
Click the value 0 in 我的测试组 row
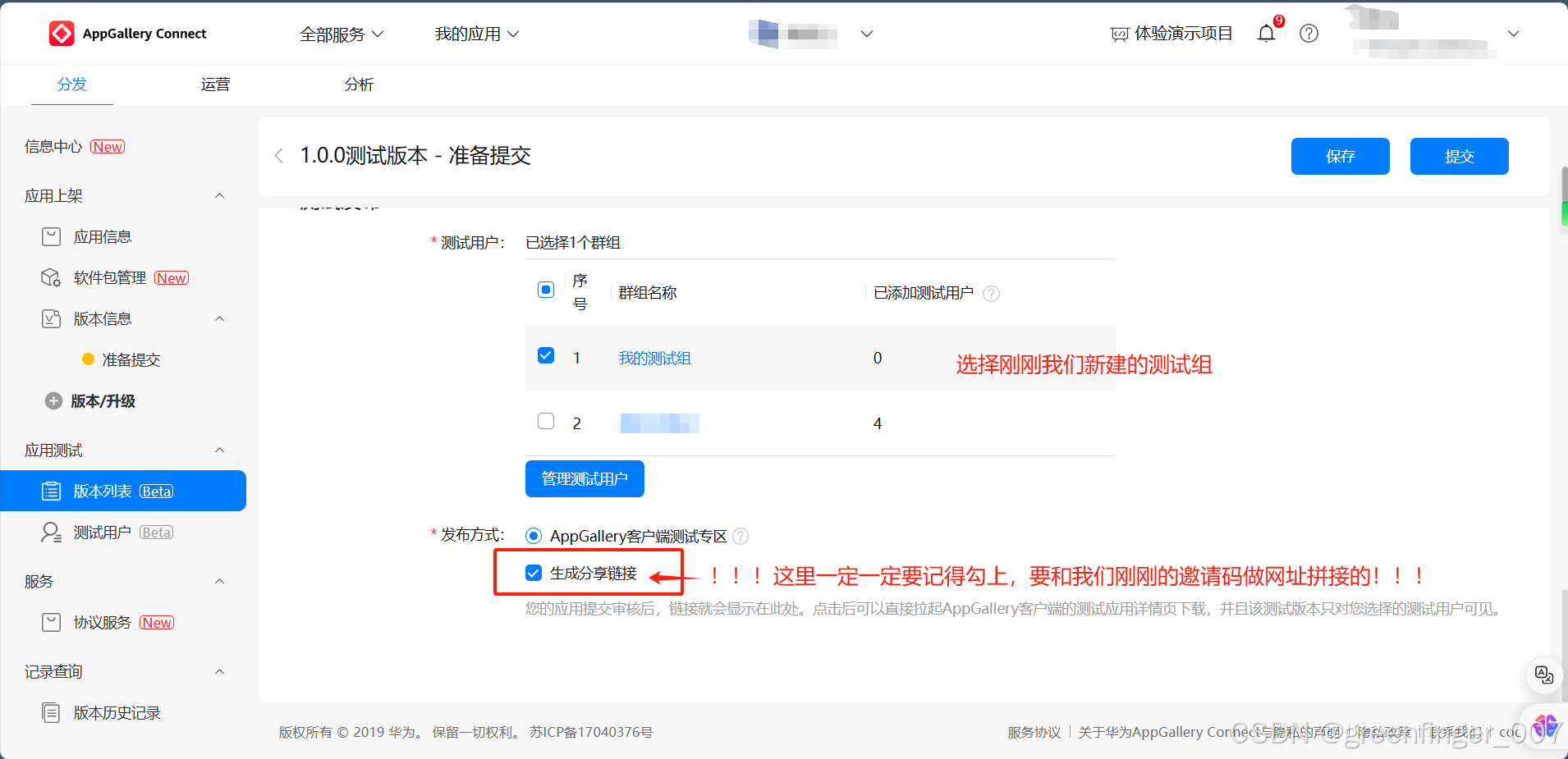tap(878, 358)
